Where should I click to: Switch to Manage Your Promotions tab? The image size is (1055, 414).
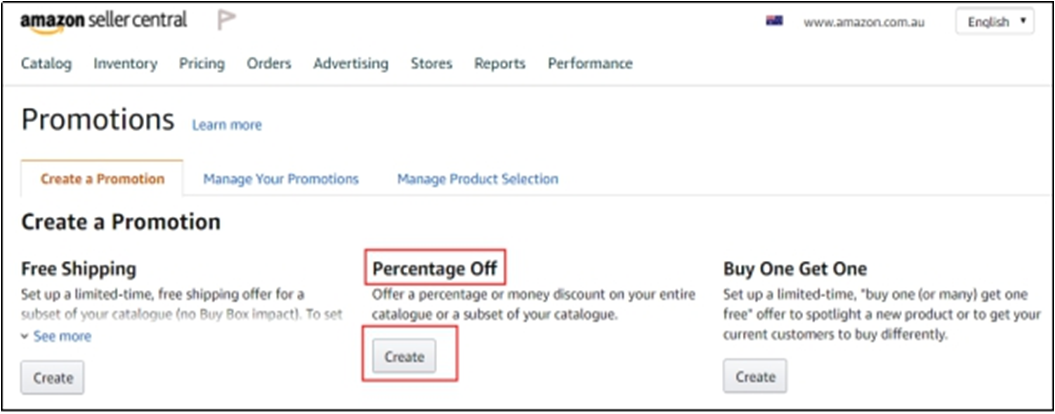click(281, 179)
